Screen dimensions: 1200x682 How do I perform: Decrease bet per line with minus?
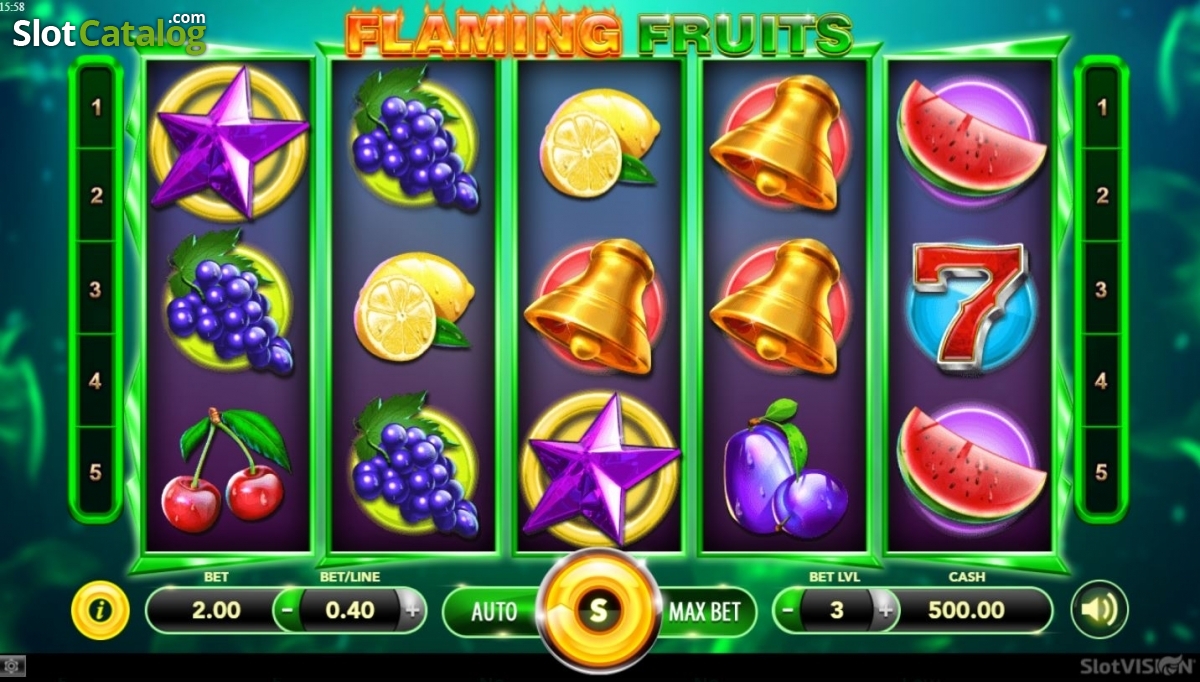tap(288, 610)
